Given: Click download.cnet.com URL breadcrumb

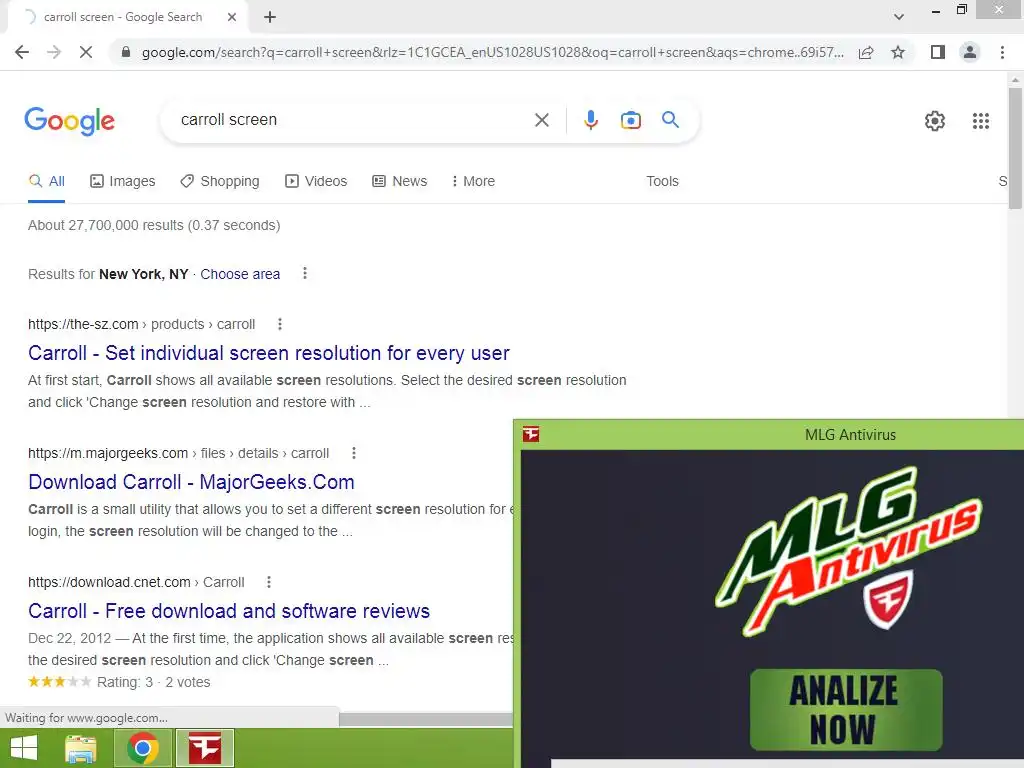Looking at the screenshot, I should click(136, 583).
